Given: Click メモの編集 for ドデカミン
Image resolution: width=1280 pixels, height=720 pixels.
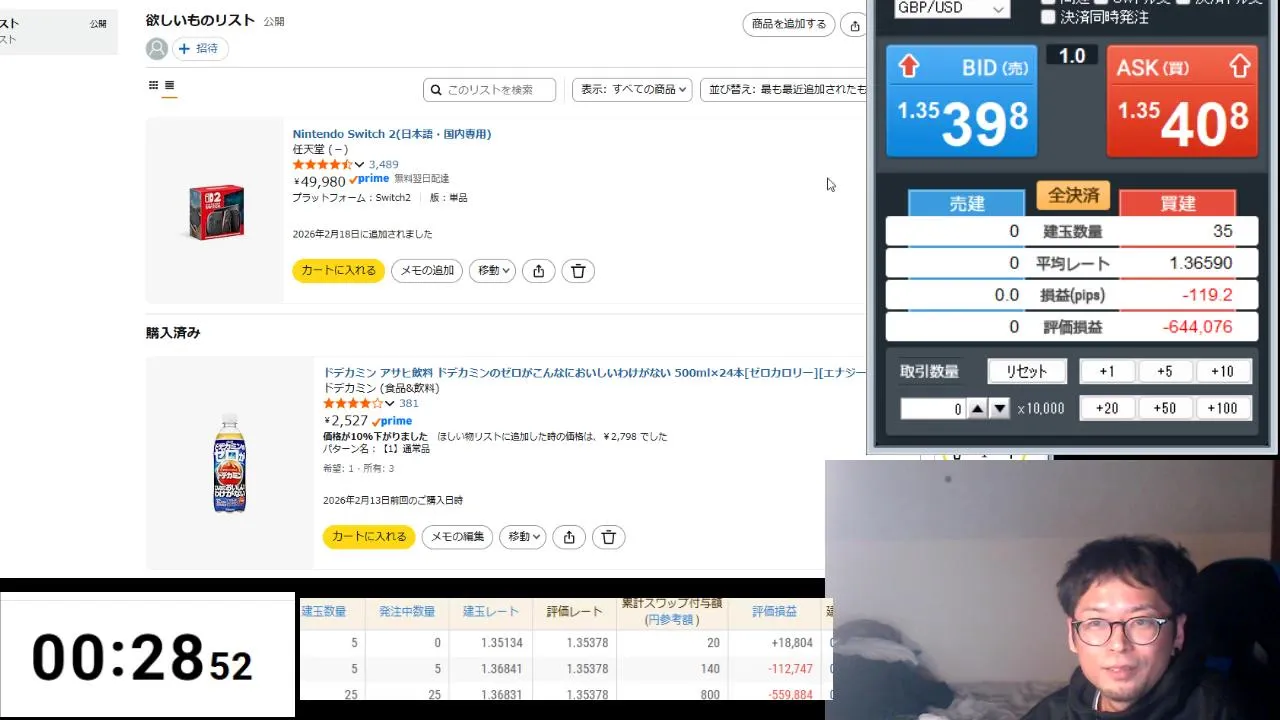Looking at the screenshot, I should click(457, 537).
